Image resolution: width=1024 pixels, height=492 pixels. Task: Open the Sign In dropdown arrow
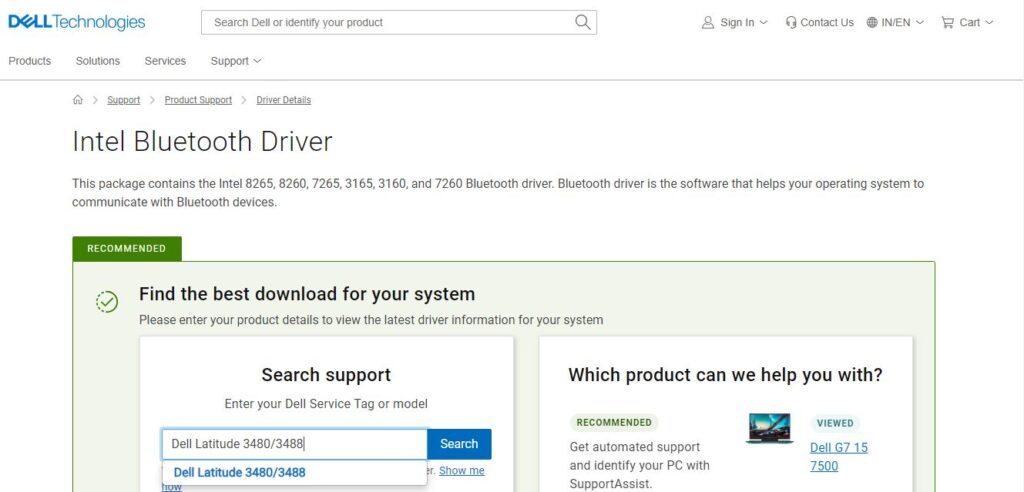click(763, 22)
